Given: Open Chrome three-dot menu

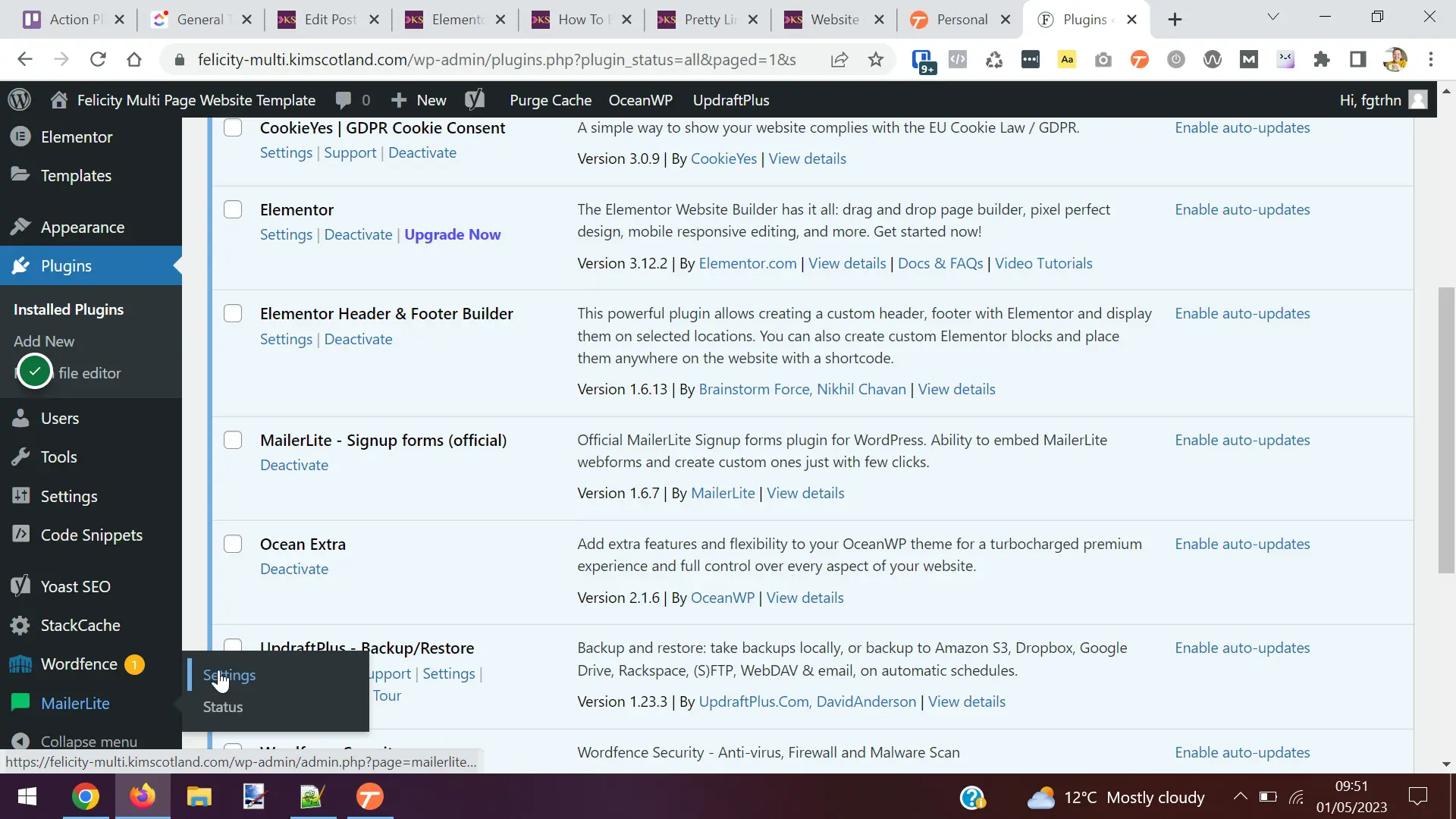Looking at the screenshot, I should 1431,59.
